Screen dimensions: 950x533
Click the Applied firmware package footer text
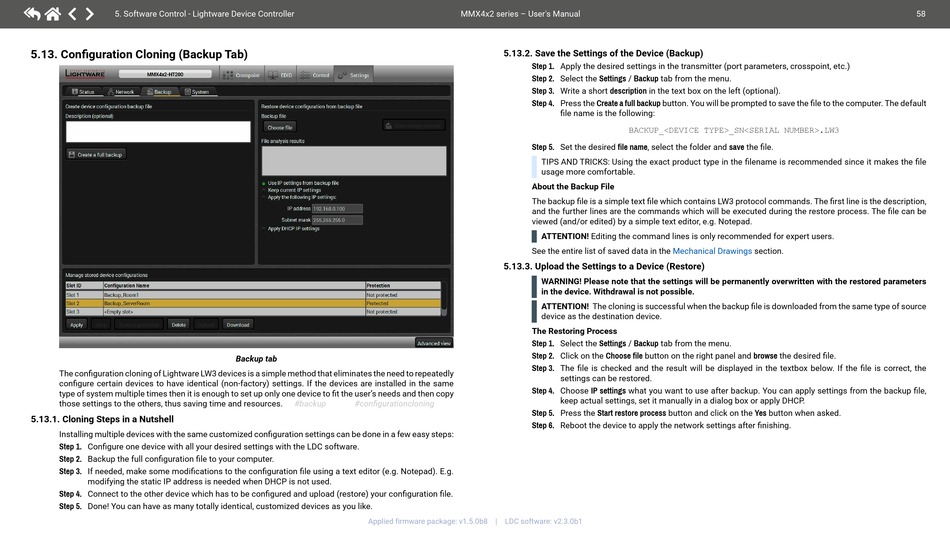428,521
